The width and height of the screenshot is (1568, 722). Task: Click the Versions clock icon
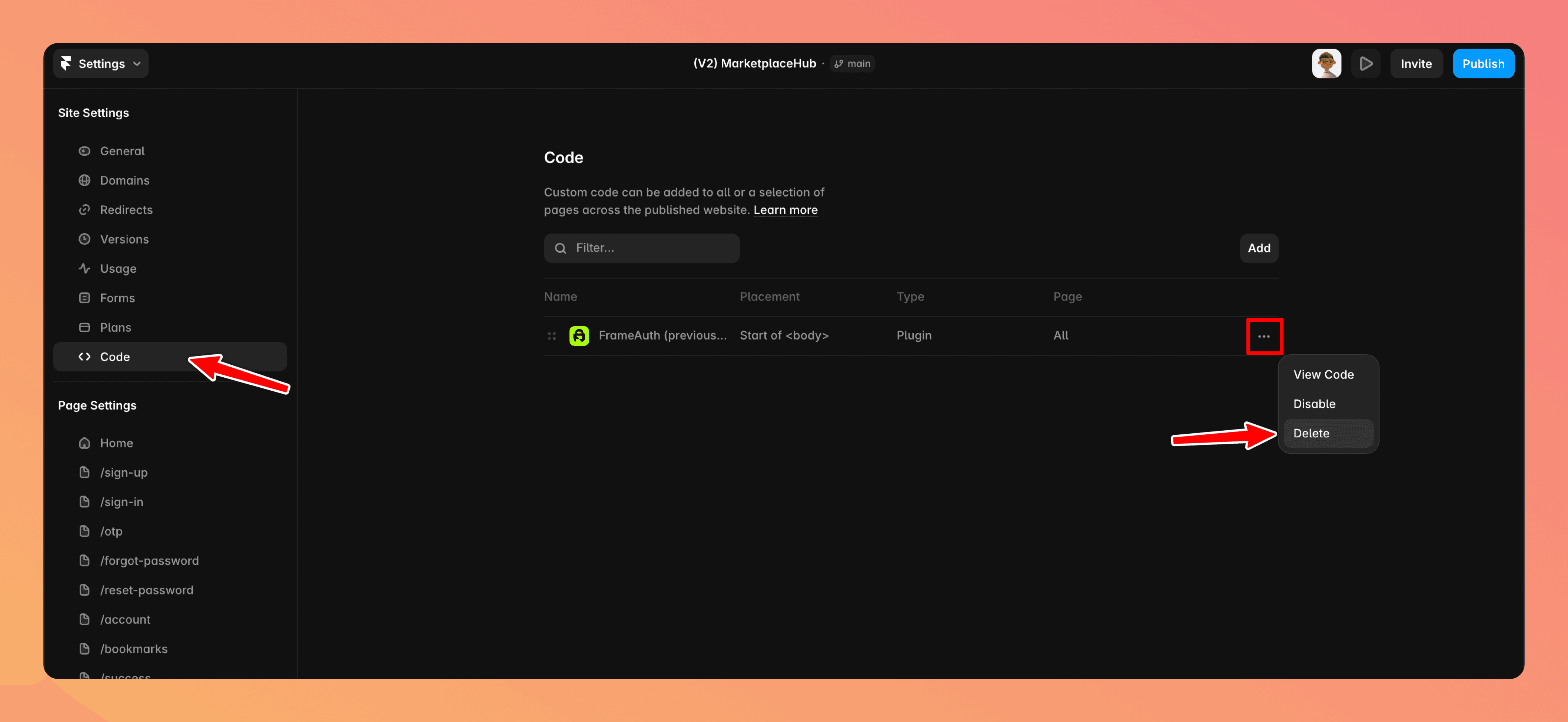pos(84,239)
